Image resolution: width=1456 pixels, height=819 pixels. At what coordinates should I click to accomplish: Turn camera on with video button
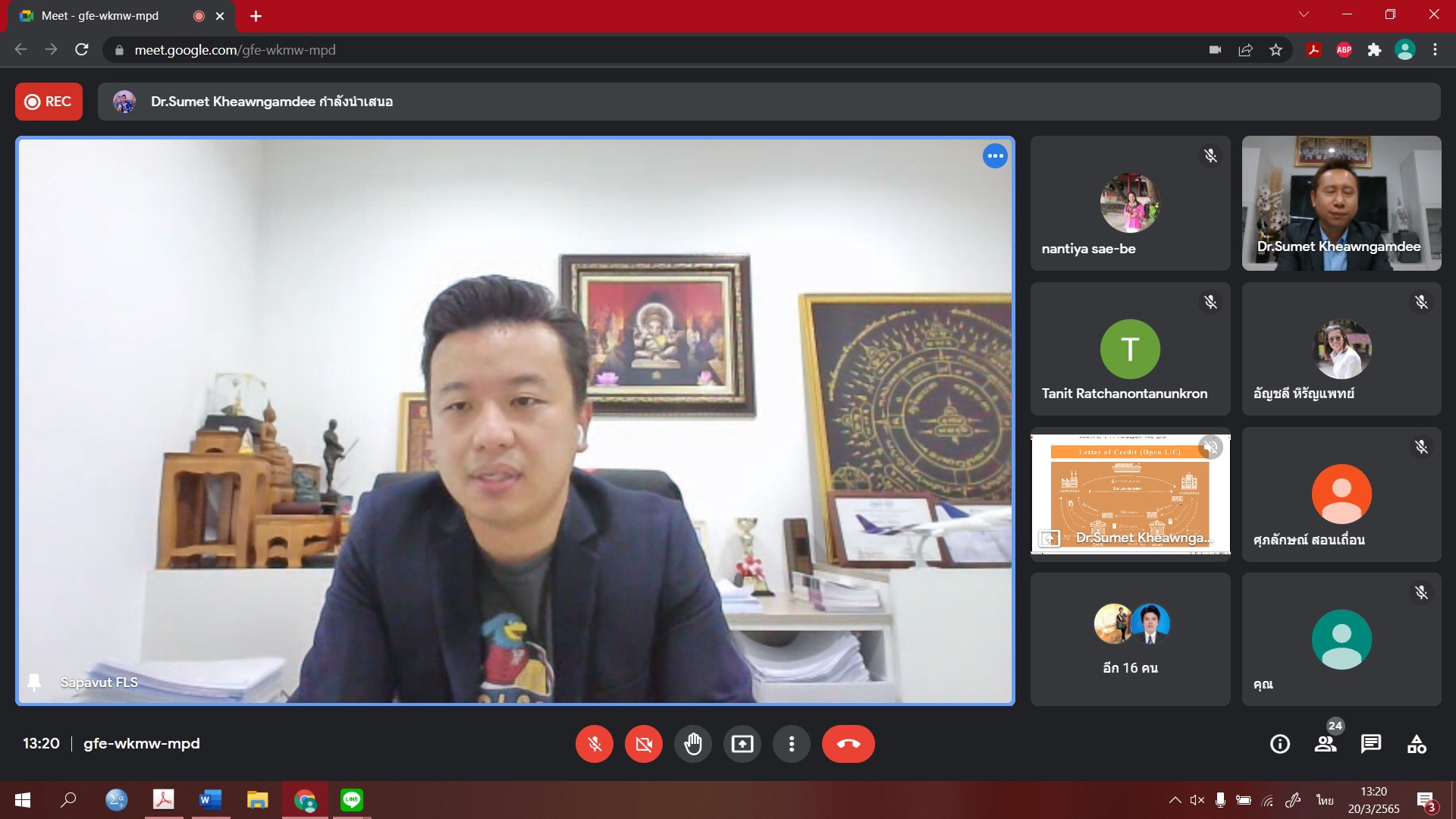pos(643,744)
